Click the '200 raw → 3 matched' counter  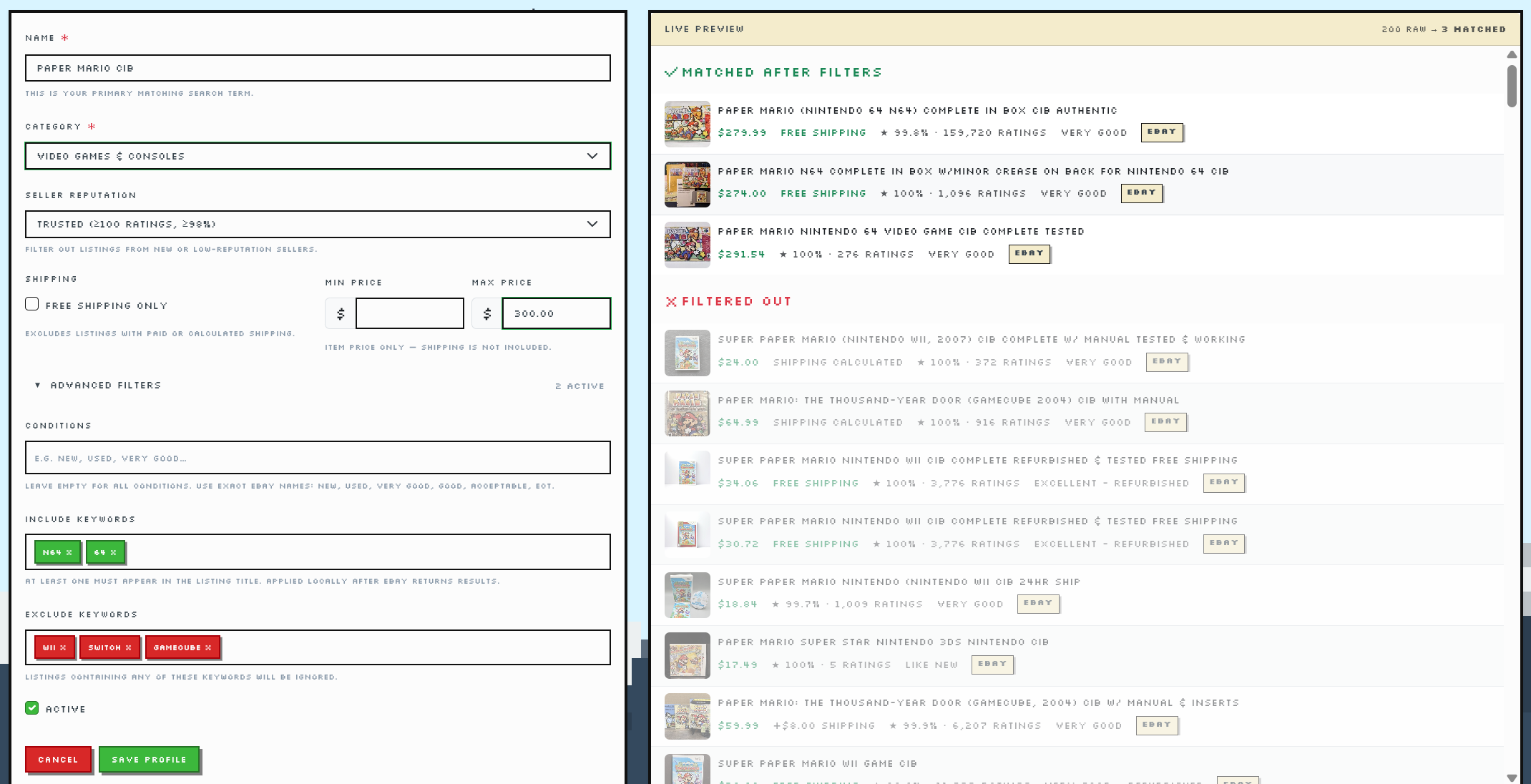[1444, 29]
